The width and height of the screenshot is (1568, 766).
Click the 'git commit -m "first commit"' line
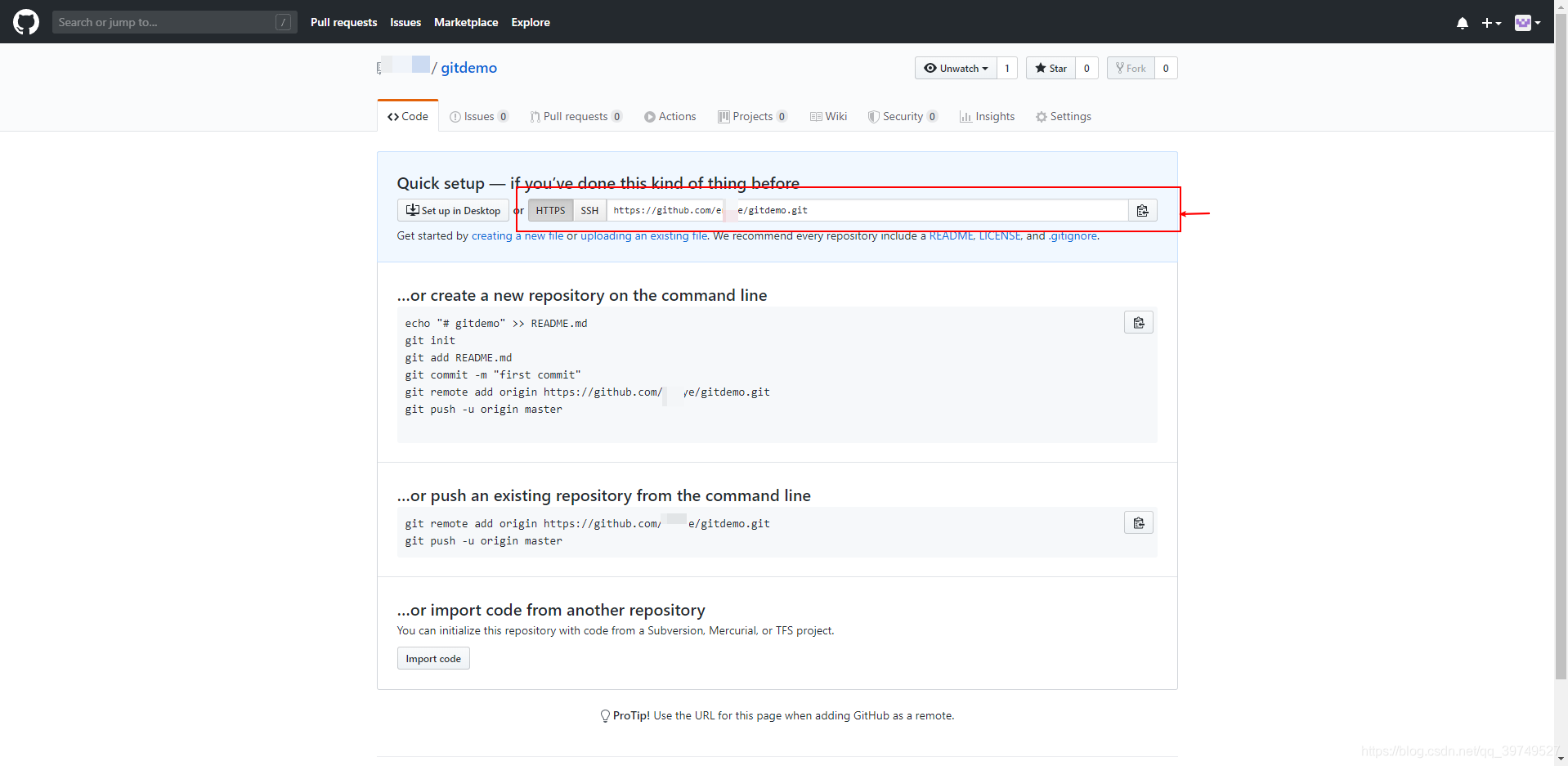[493, 374]
